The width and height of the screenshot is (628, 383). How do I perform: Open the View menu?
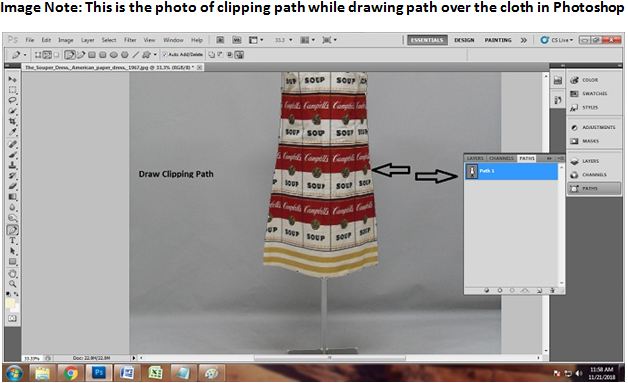149,40
